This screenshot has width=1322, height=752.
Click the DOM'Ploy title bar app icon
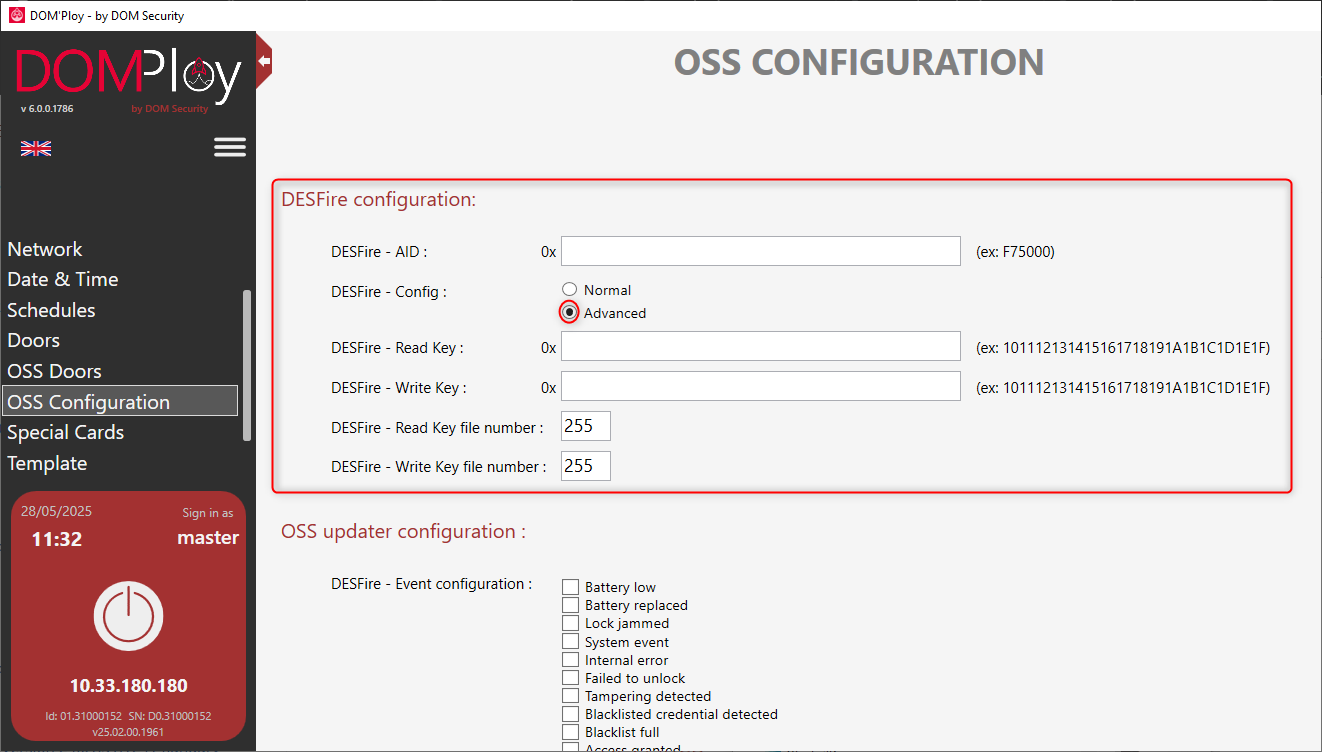(17, 15)
